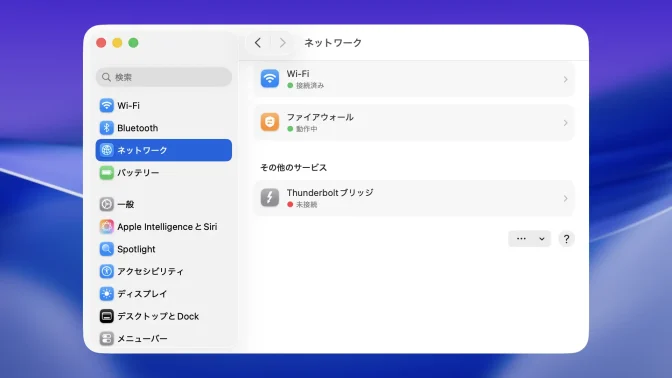Open the ディスプレイ settings label
Viewport: 672px width, 378px height.
142,294
